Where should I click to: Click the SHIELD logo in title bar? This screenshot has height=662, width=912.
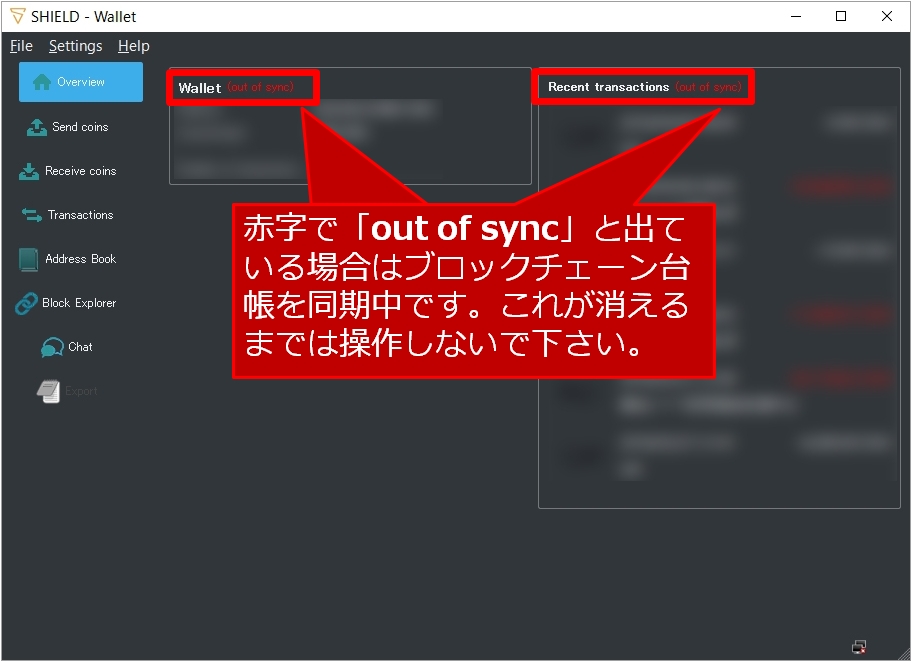(18, 16)
